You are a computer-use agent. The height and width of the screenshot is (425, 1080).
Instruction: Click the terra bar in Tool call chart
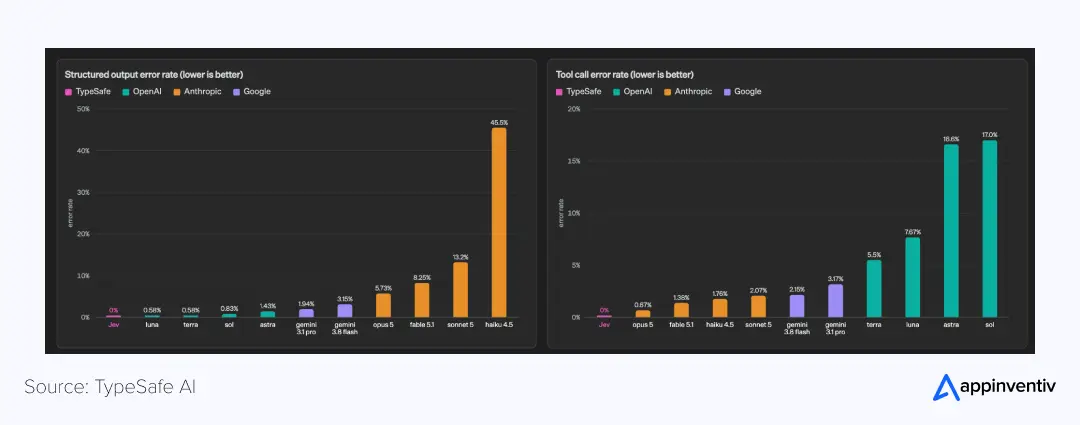tap(874, 289)
